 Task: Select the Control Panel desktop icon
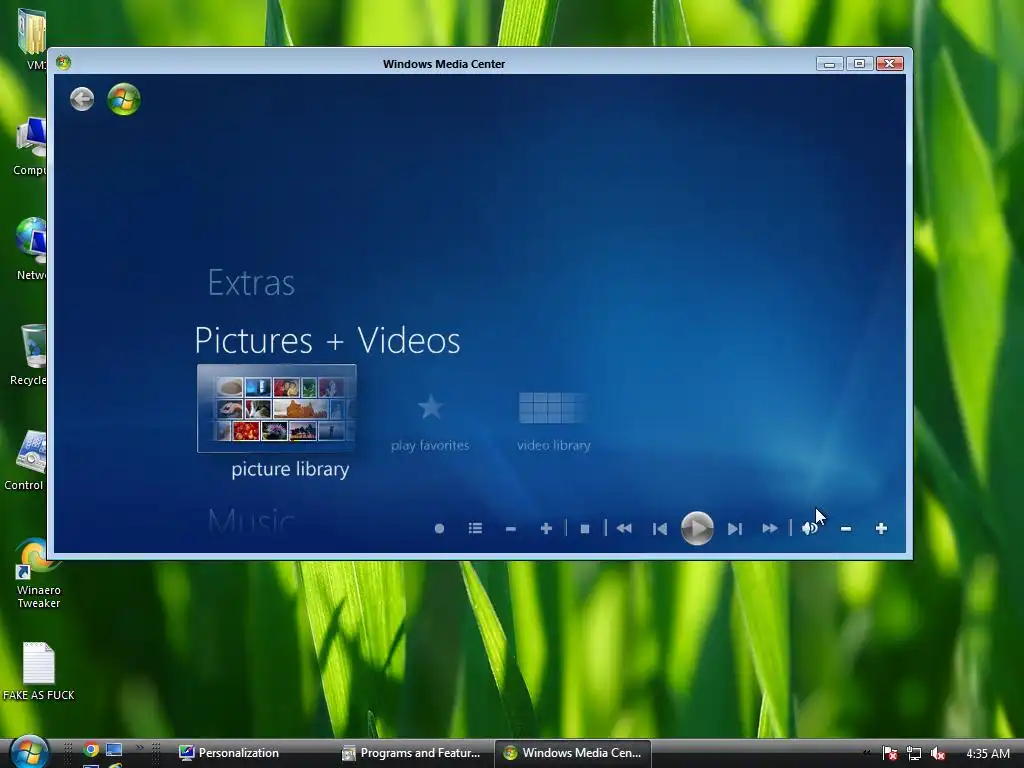tap(26, 460)
